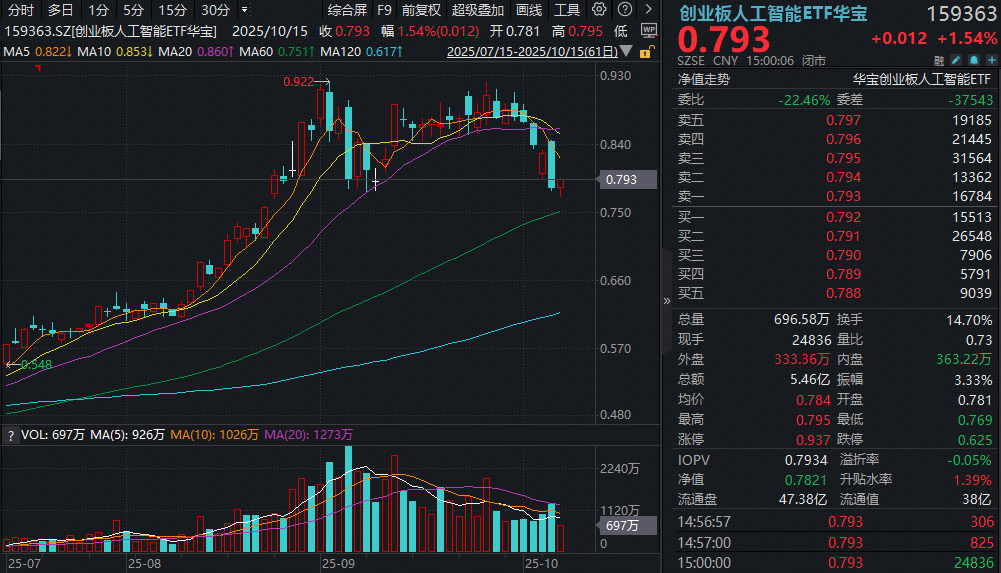Viewport: 1001px width, 573px height.
Task: Click the right arrow at toolbar end
Action: pyautogui.click(x=646, y=10)
